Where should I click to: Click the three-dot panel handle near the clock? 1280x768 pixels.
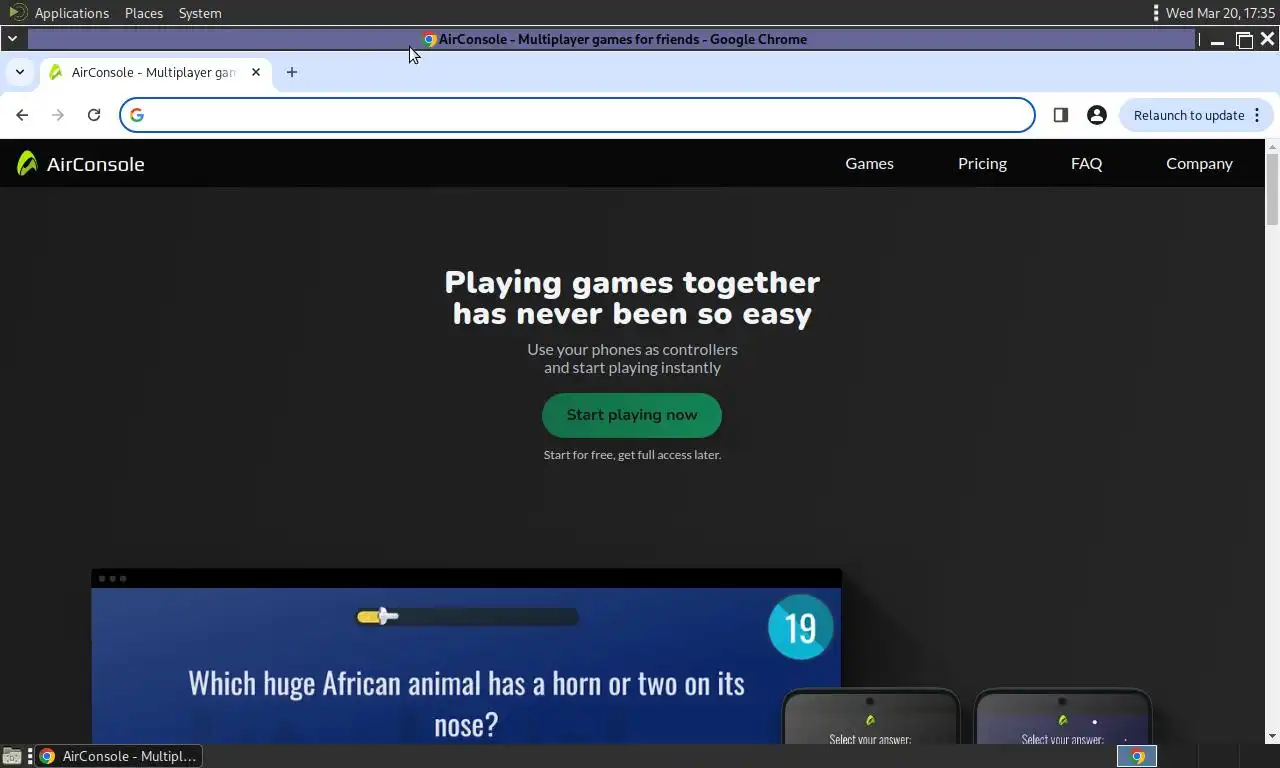pos(1156,13)
